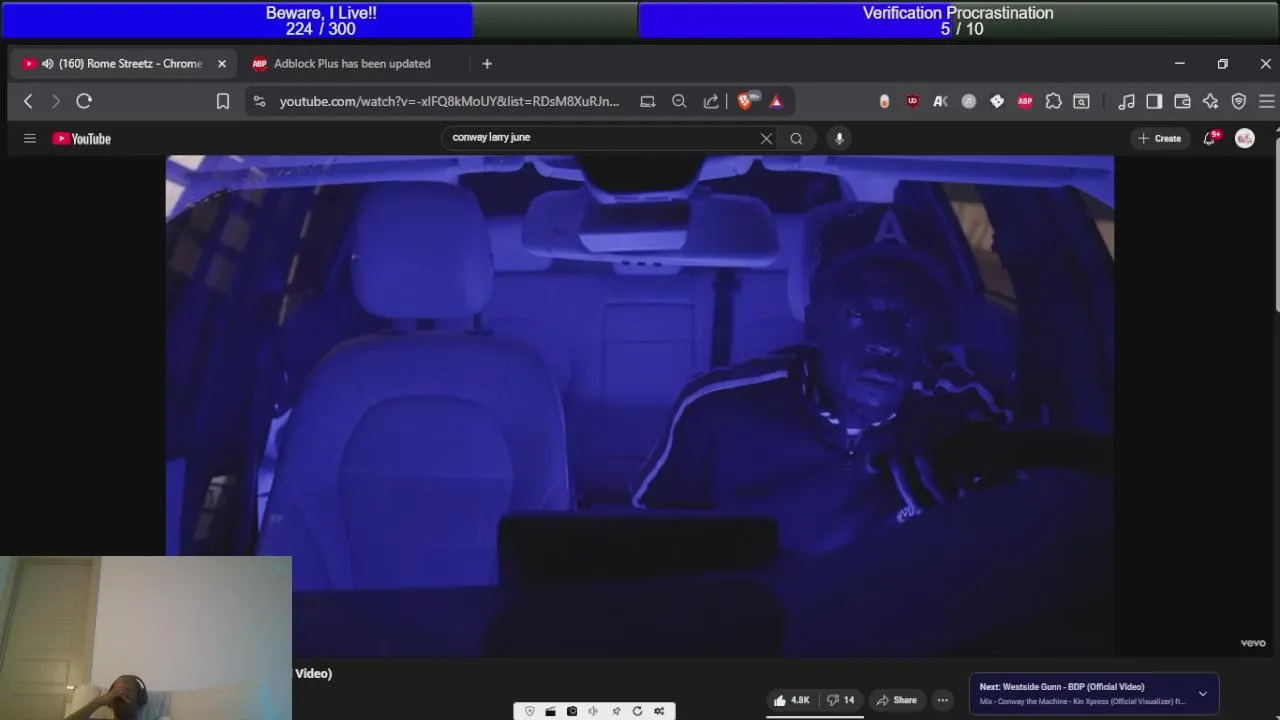Click the Share button below video
Image resolution: width=1280 pixels, height=720 pixels.
(896, 700)
